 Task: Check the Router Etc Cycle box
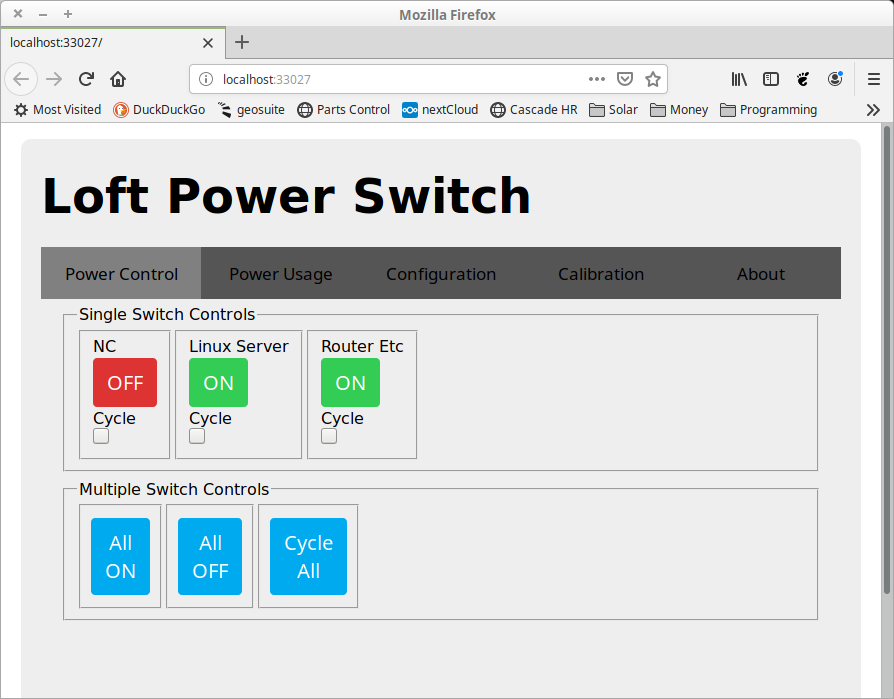(x=329, y=436)
